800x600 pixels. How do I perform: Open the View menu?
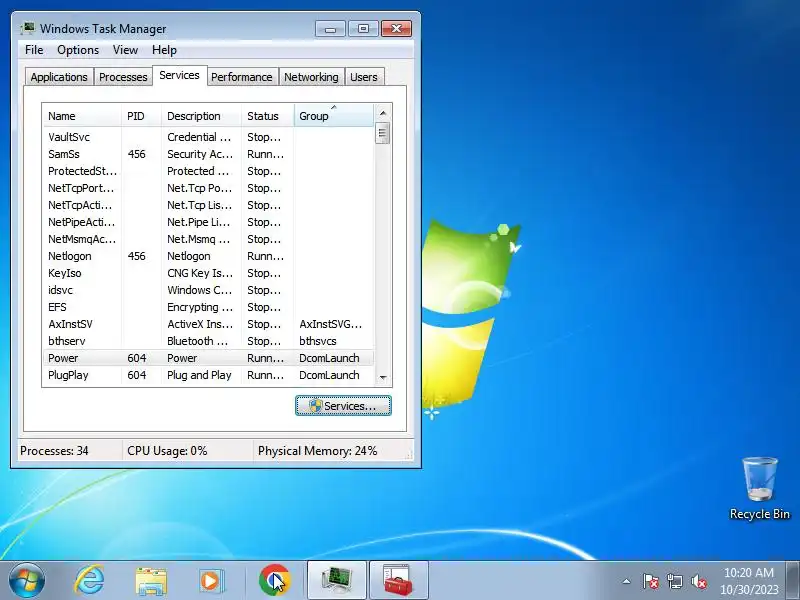(126, 50)
